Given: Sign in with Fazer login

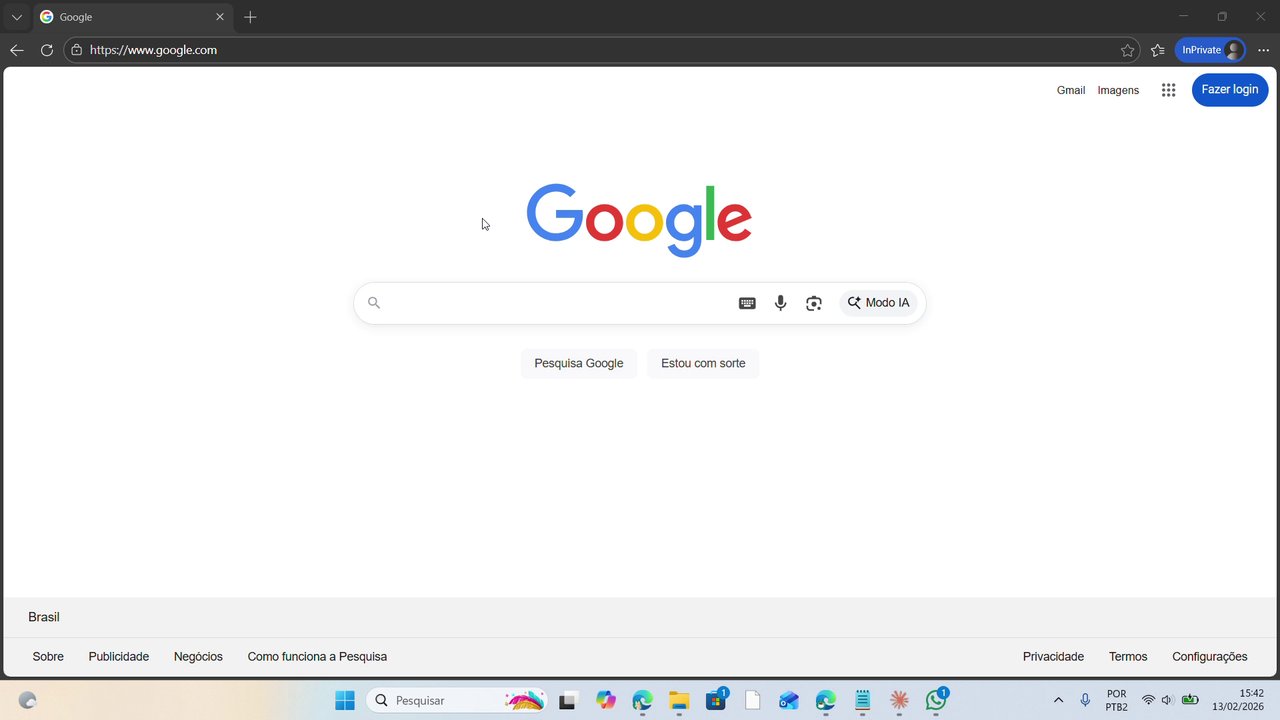Looking at the screenshot, I should (x=1230, y=90).
